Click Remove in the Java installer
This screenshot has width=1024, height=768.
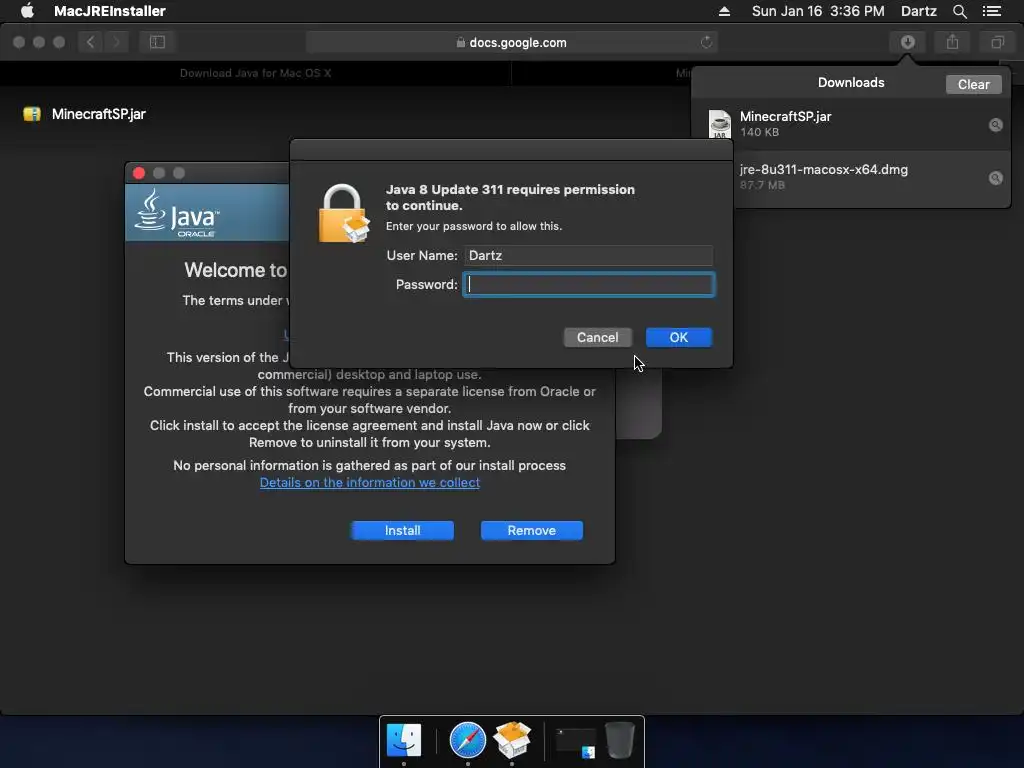pyautogui.click(x=532, y=530)
